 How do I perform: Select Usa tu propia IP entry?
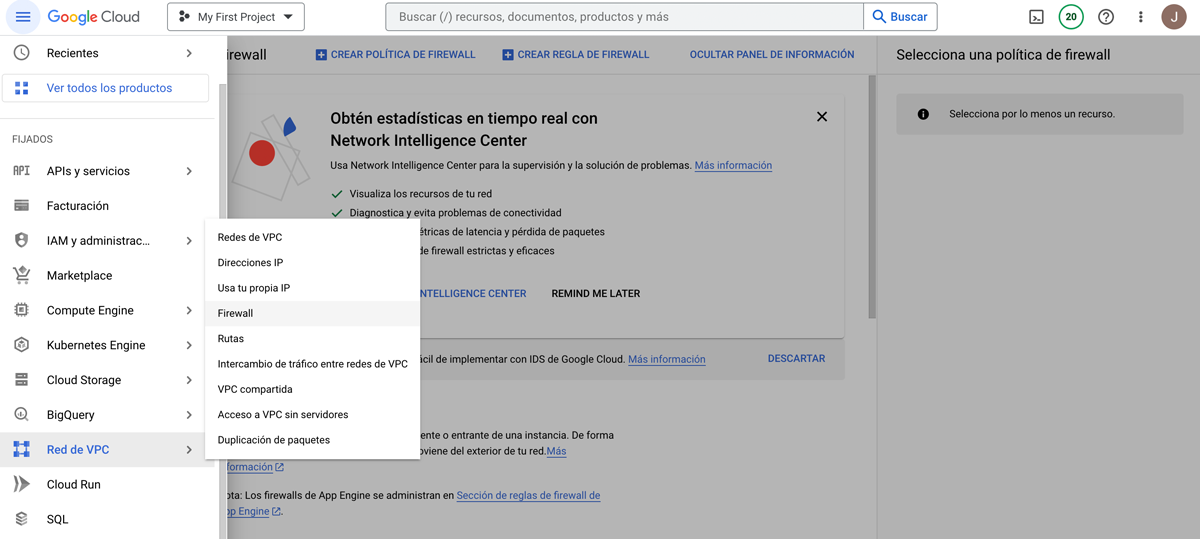pyautogui.click(x=312, y=288)
